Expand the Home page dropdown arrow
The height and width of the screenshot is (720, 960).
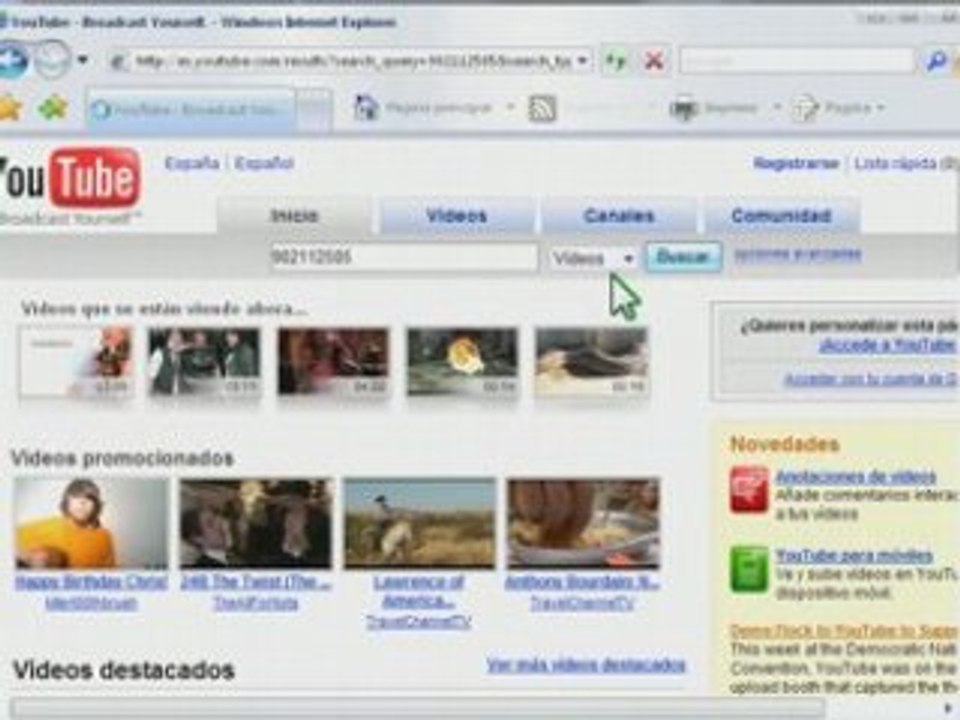point(510,108)
